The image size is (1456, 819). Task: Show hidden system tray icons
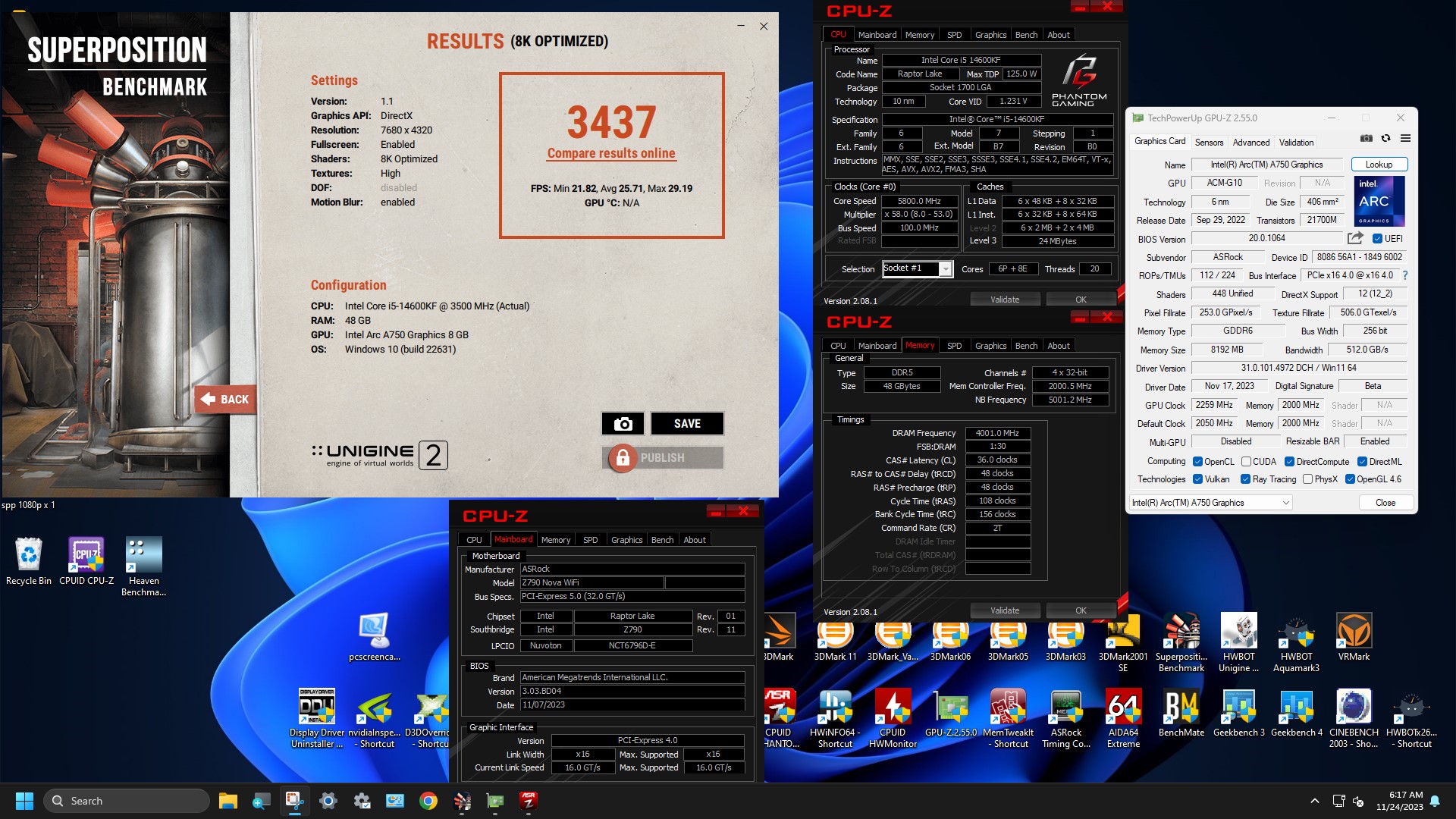[x=1314, y=801]
